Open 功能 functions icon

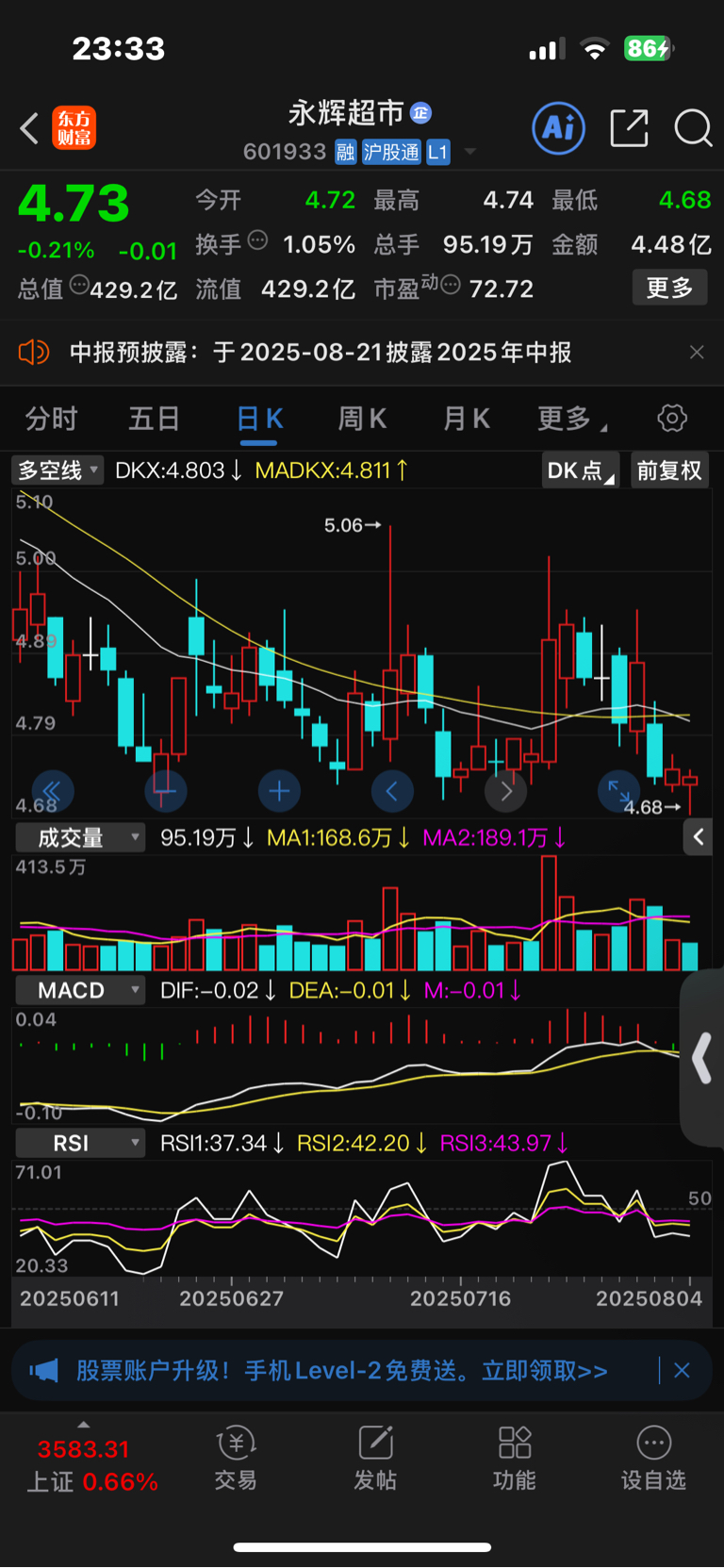click(x=515, y=1459)
